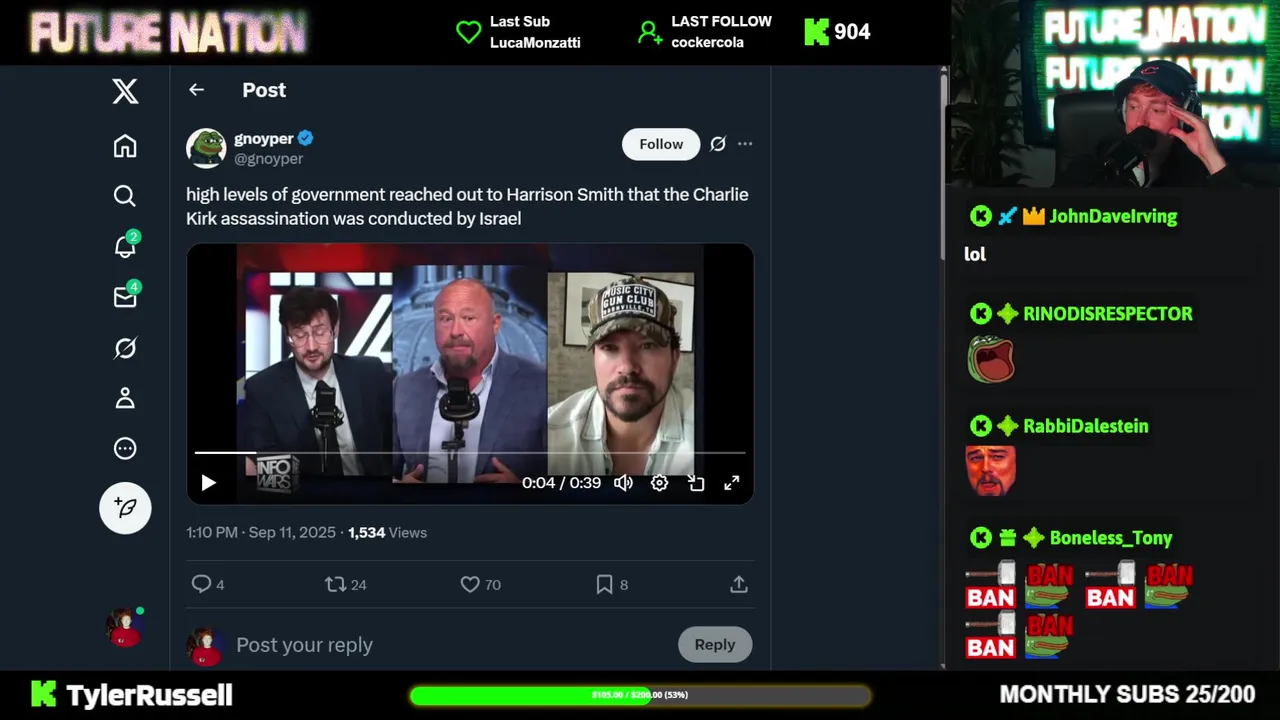Like the post with heart icon
1280x720 pixels.
coord(470,584)
